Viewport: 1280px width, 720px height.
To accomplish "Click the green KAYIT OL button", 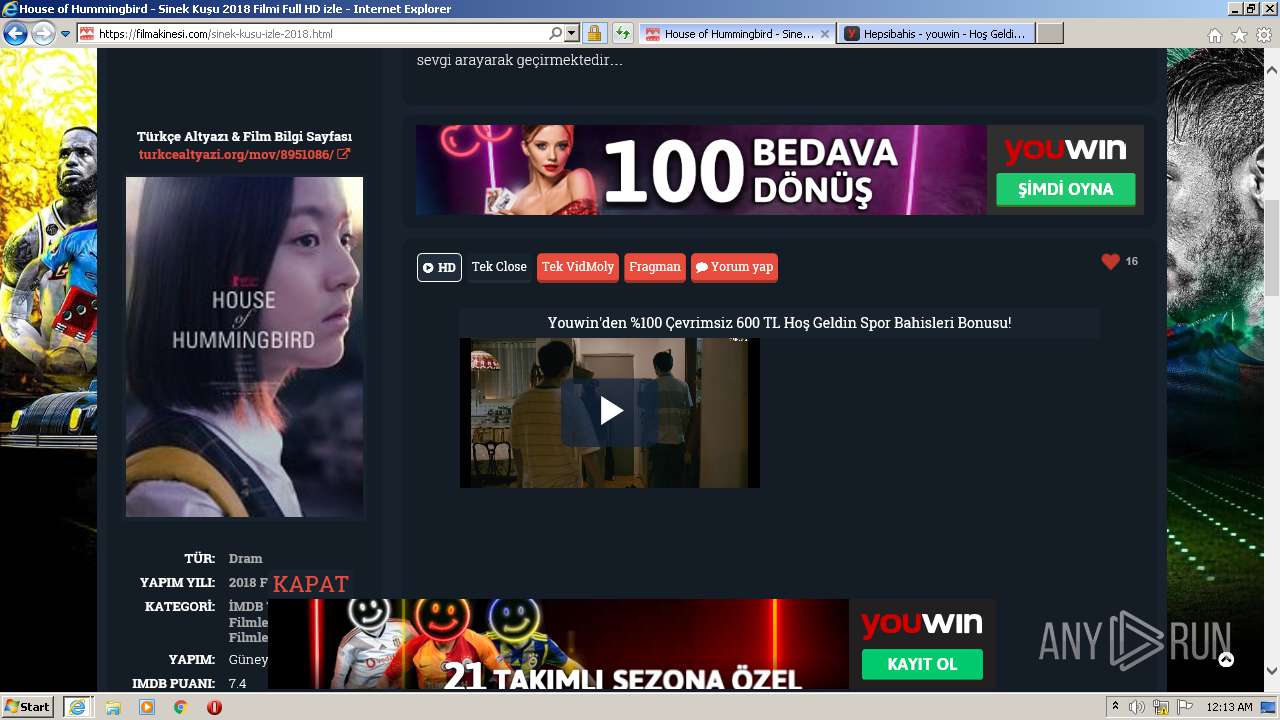I will pos(922,665).
